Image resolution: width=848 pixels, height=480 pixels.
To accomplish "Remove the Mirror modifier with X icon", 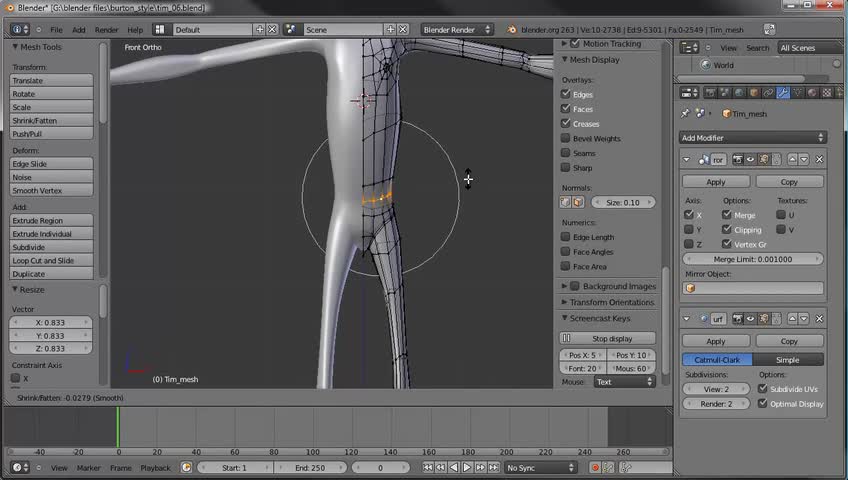I will (820, 159).
